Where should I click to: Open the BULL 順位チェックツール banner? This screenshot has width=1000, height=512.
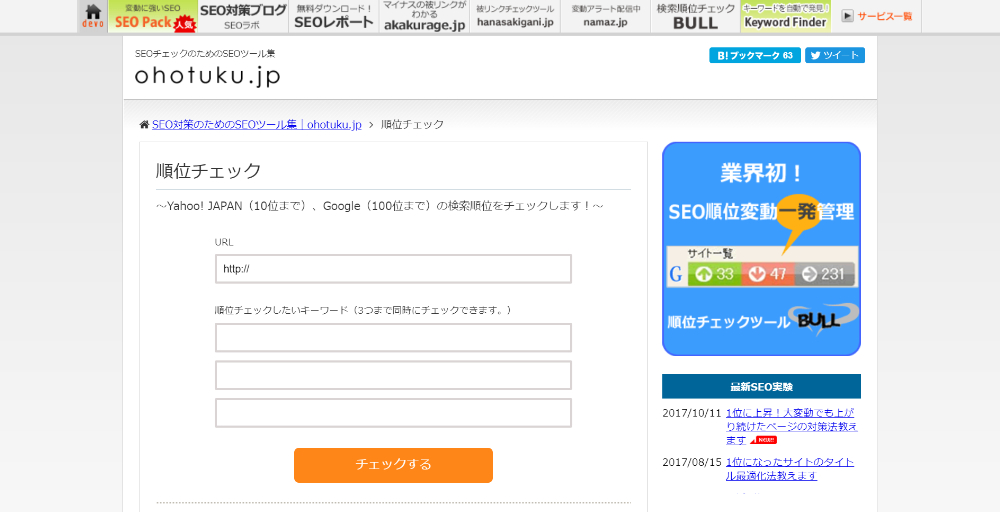point(761,249)
